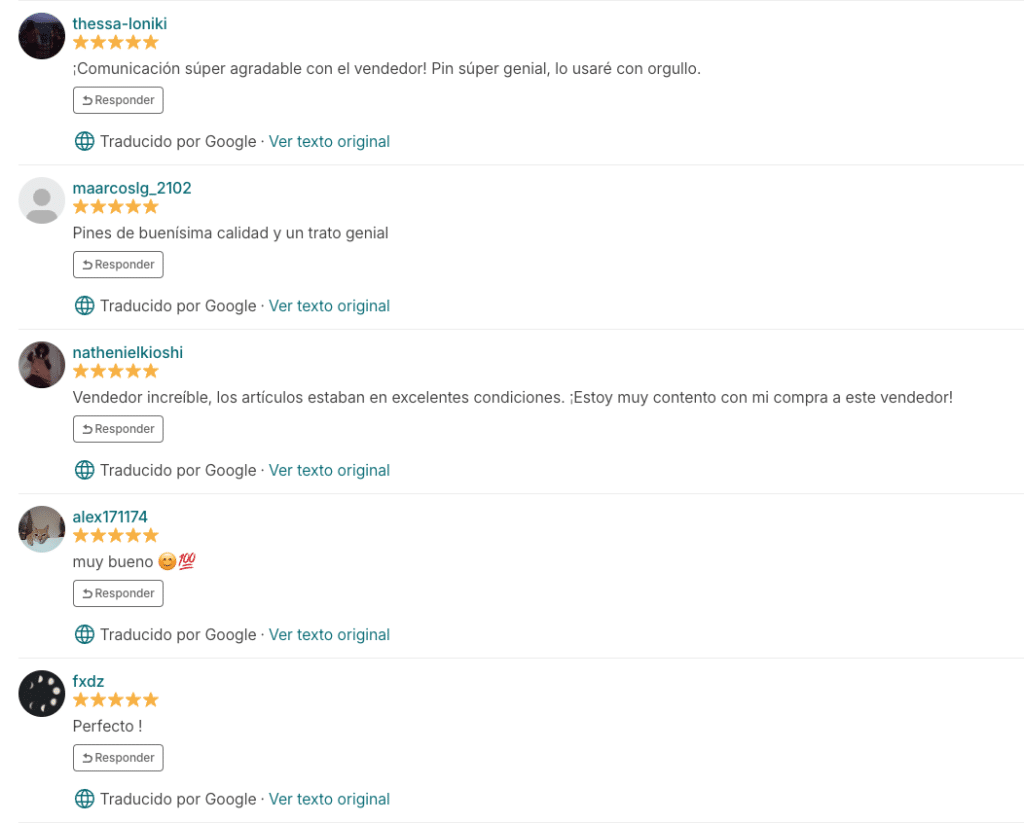Open the thessa-loniki username link
Image resolution: width=1024 pixels, height=823 pixels.
click(x=119, y=23)
